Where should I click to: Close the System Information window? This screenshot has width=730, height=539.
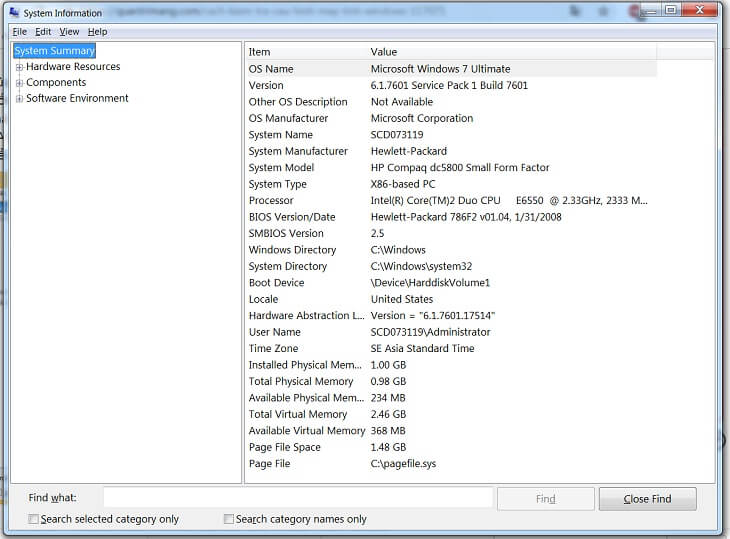699,10
